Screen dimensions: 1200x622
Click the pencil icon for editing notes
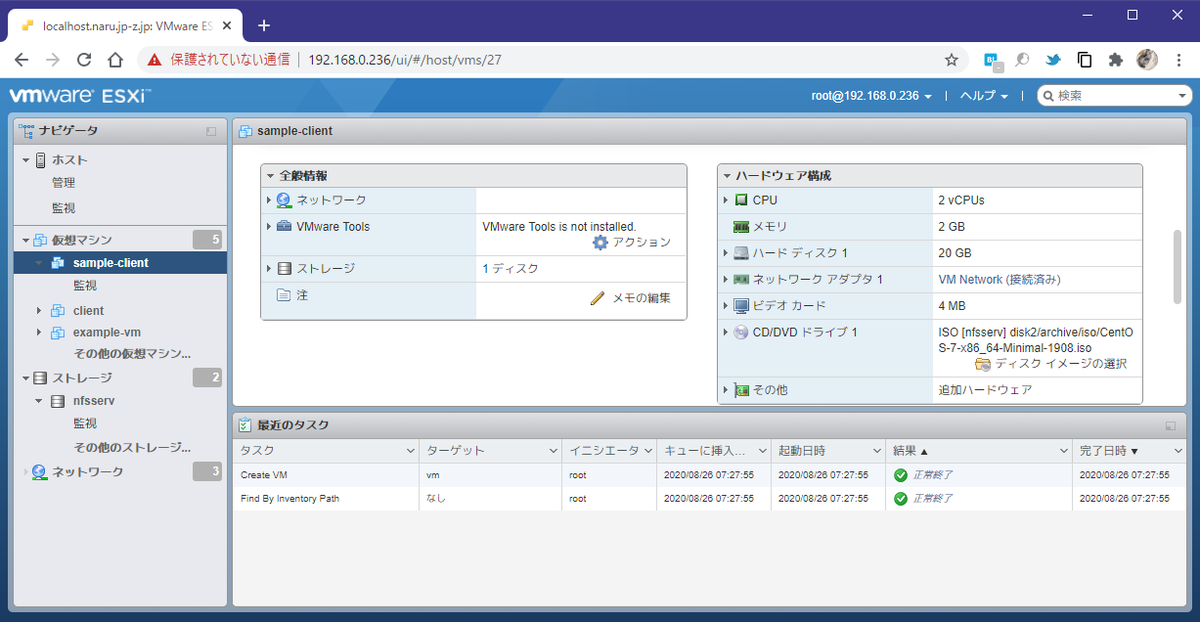click(598, 297)
